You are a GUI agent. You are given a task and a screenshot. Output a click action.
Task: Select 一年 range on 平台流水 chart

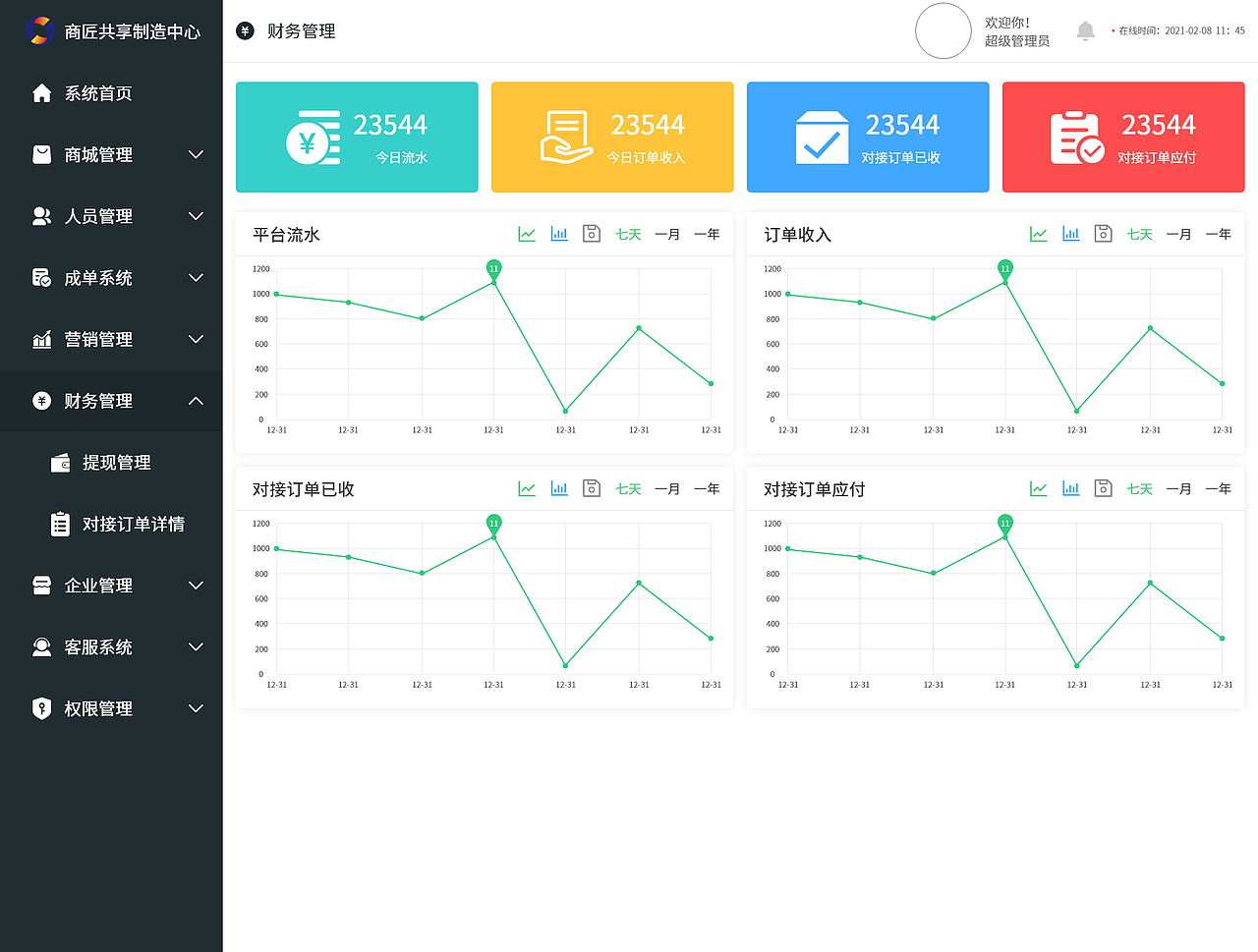pos(707,234)
